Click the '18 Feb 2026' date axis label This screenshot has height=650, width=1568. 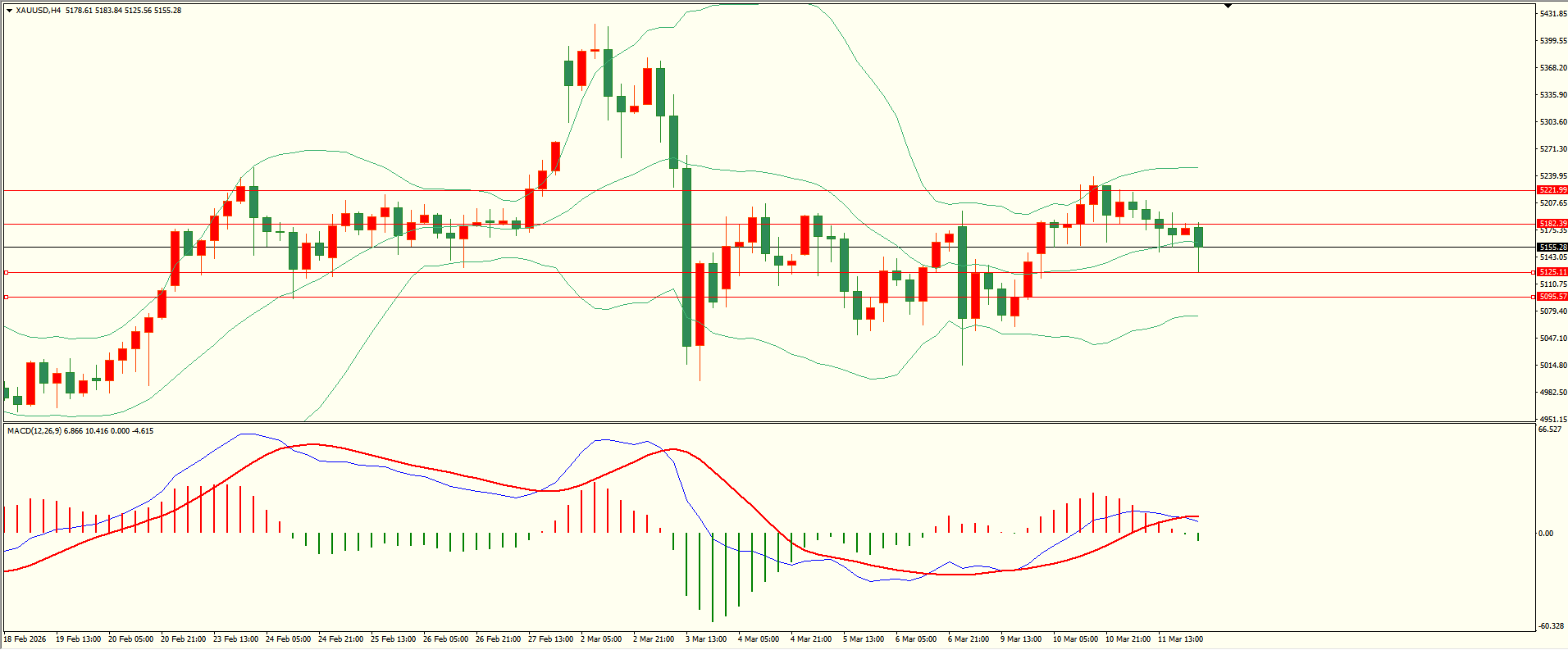coord(25,639)
